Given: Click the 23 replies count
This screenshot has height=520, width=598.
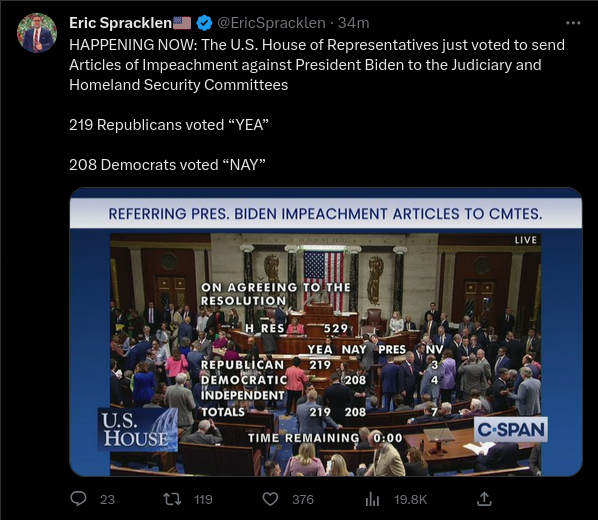Looking at the screenshot, I should coord(107,499).
